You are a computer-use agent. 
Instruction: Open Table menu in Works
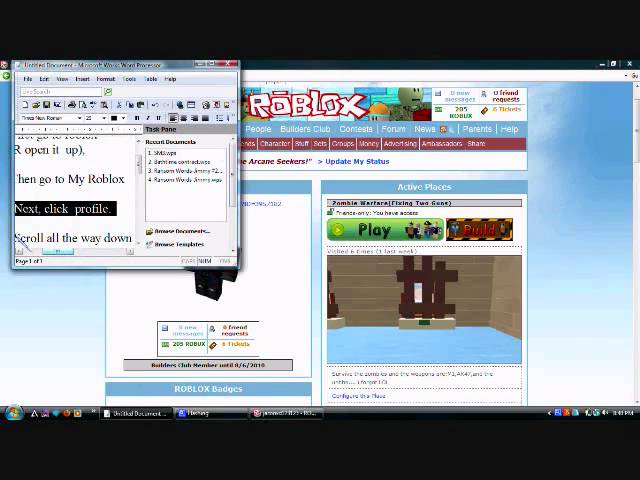coord(151,79)
